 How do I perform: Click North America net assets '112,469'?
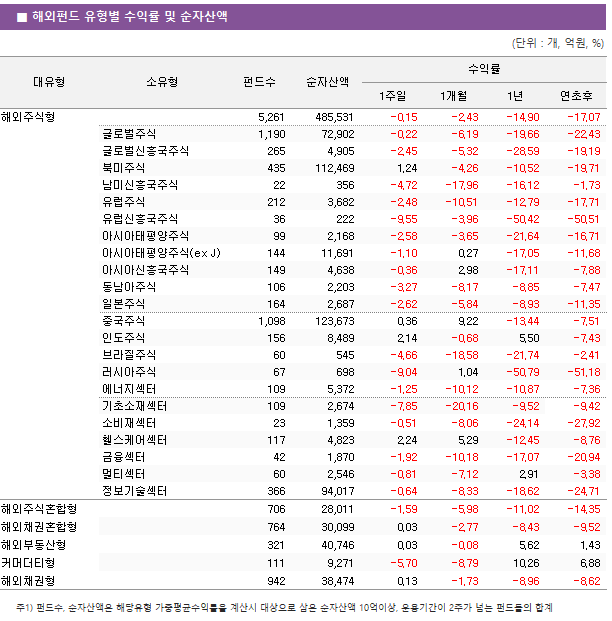tap(335, 168)
